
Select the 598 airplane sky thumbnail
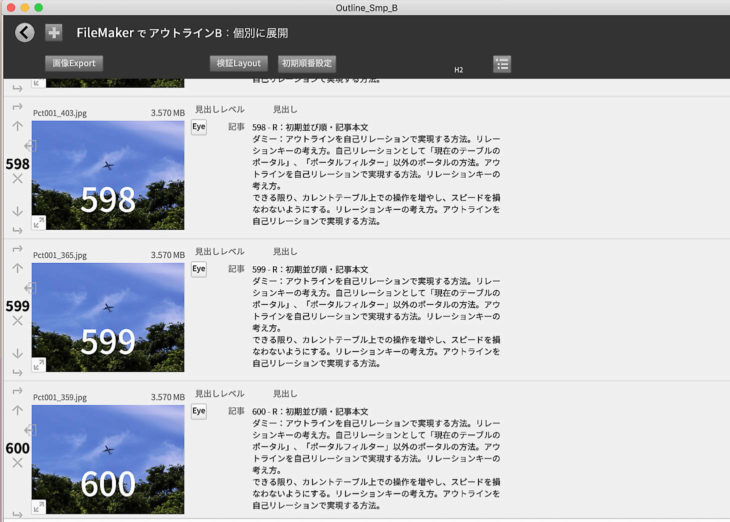click(108, 175)
